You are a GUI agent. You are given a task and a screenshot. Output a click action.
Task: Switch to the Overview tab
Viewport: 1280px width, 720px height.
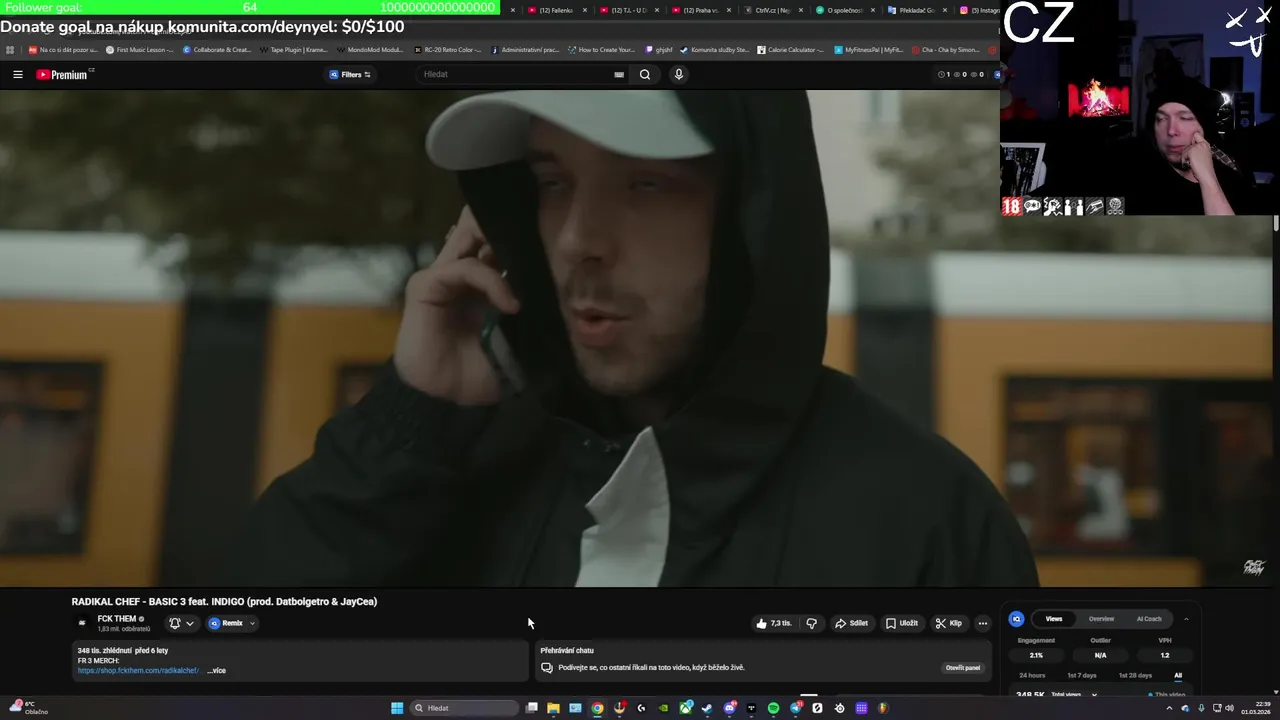pos(1101,619)
